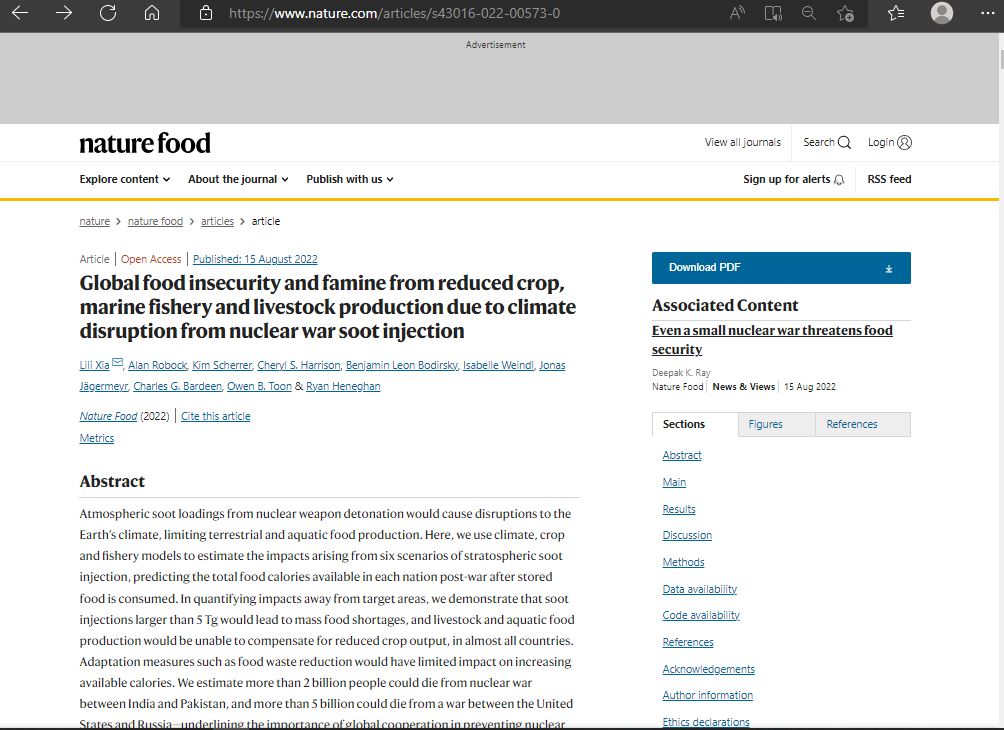The width and height of the screenshot is (1004, 730).
Task: Open author Owen B. Toon's details
Action: coord(259,386)
